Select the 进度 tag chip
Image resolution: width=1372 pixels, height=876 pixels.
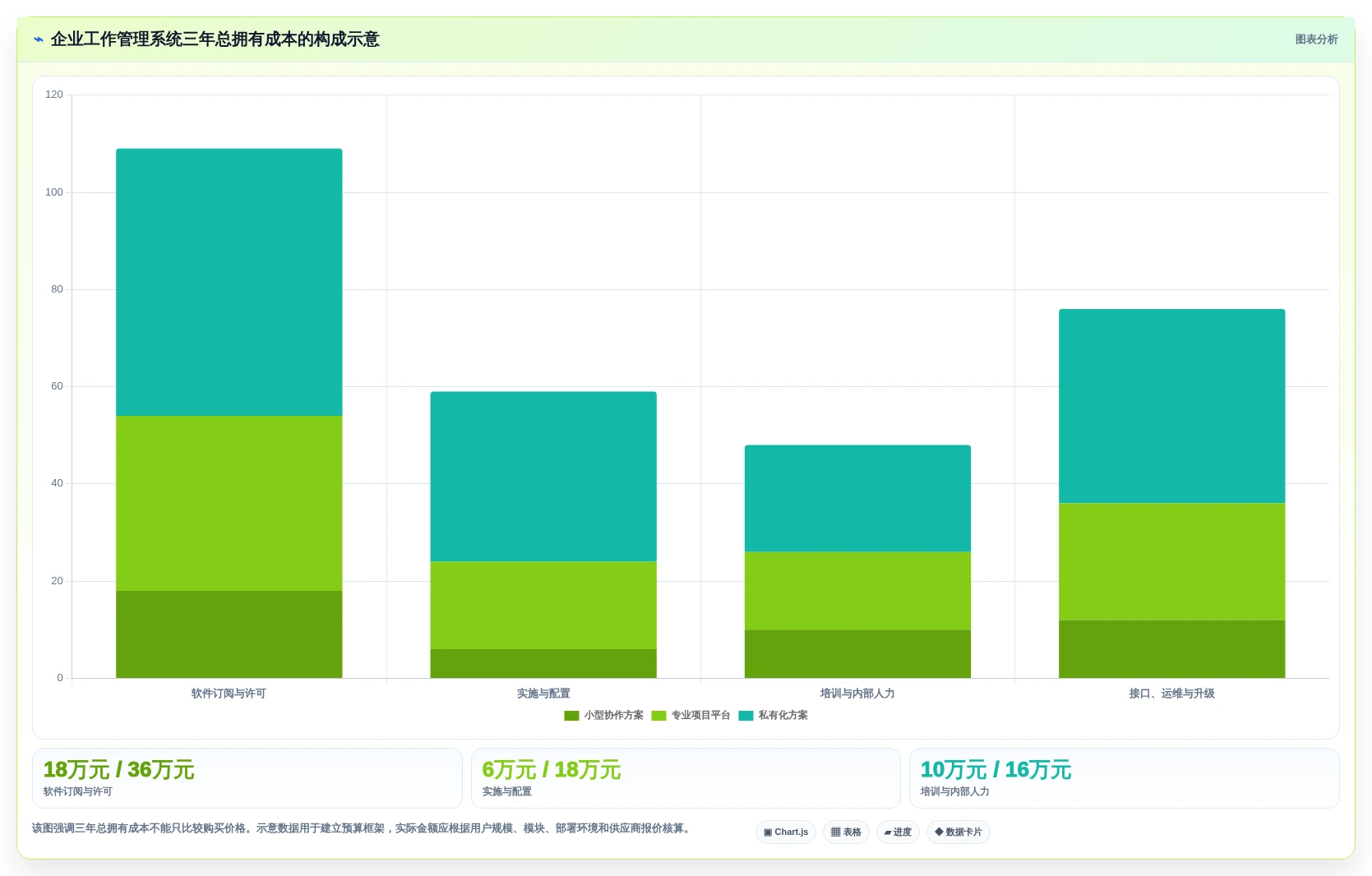pyautogui.click(x=898, y=832)
